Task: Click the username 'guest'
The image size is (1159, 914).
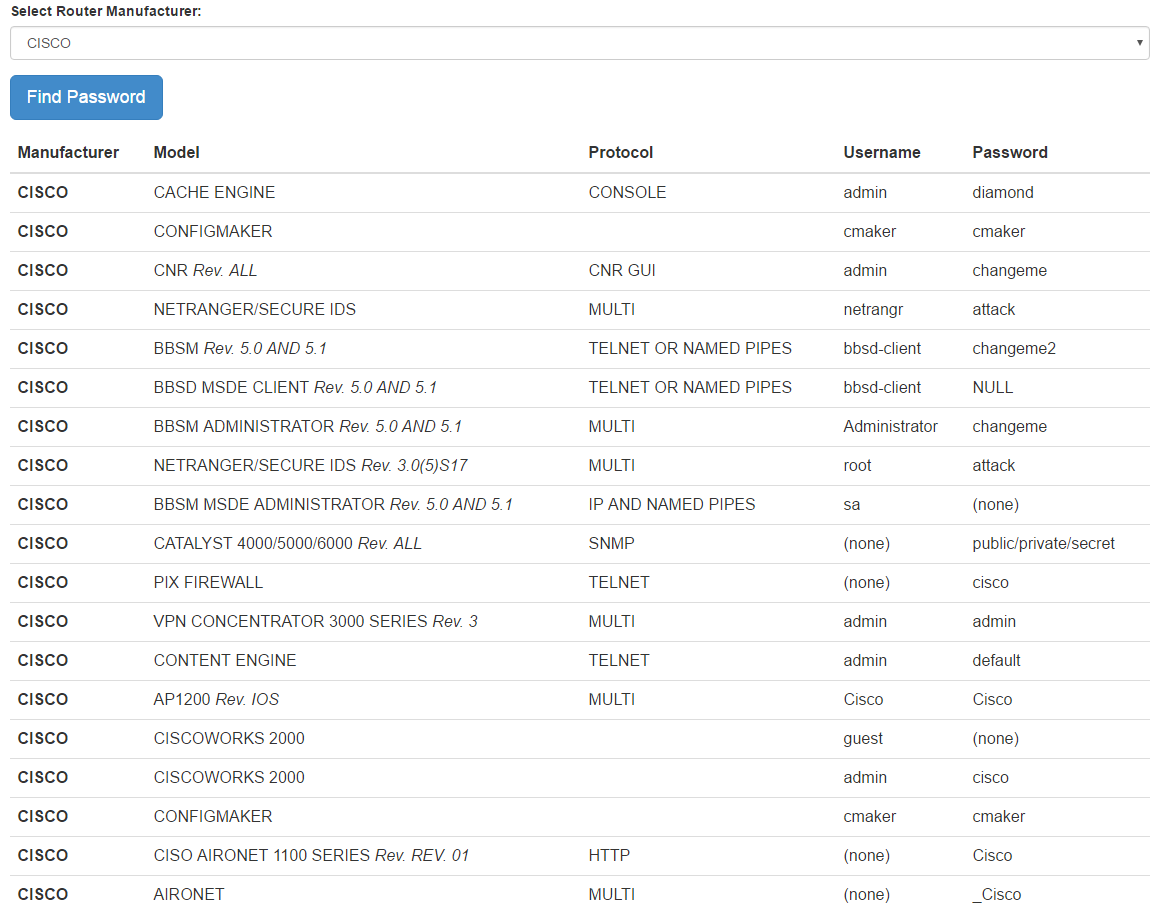Action: point(863,739)
